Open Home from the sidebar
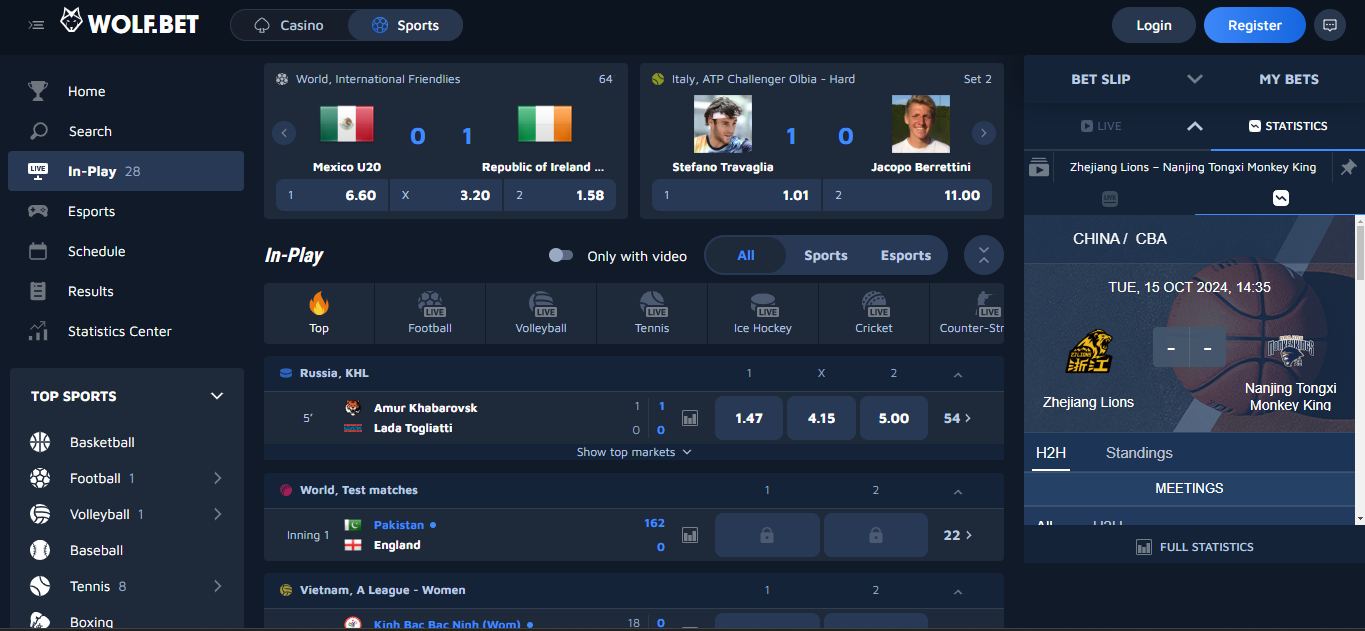Screen dimensions: 1365x631 (x=126, y=91)
